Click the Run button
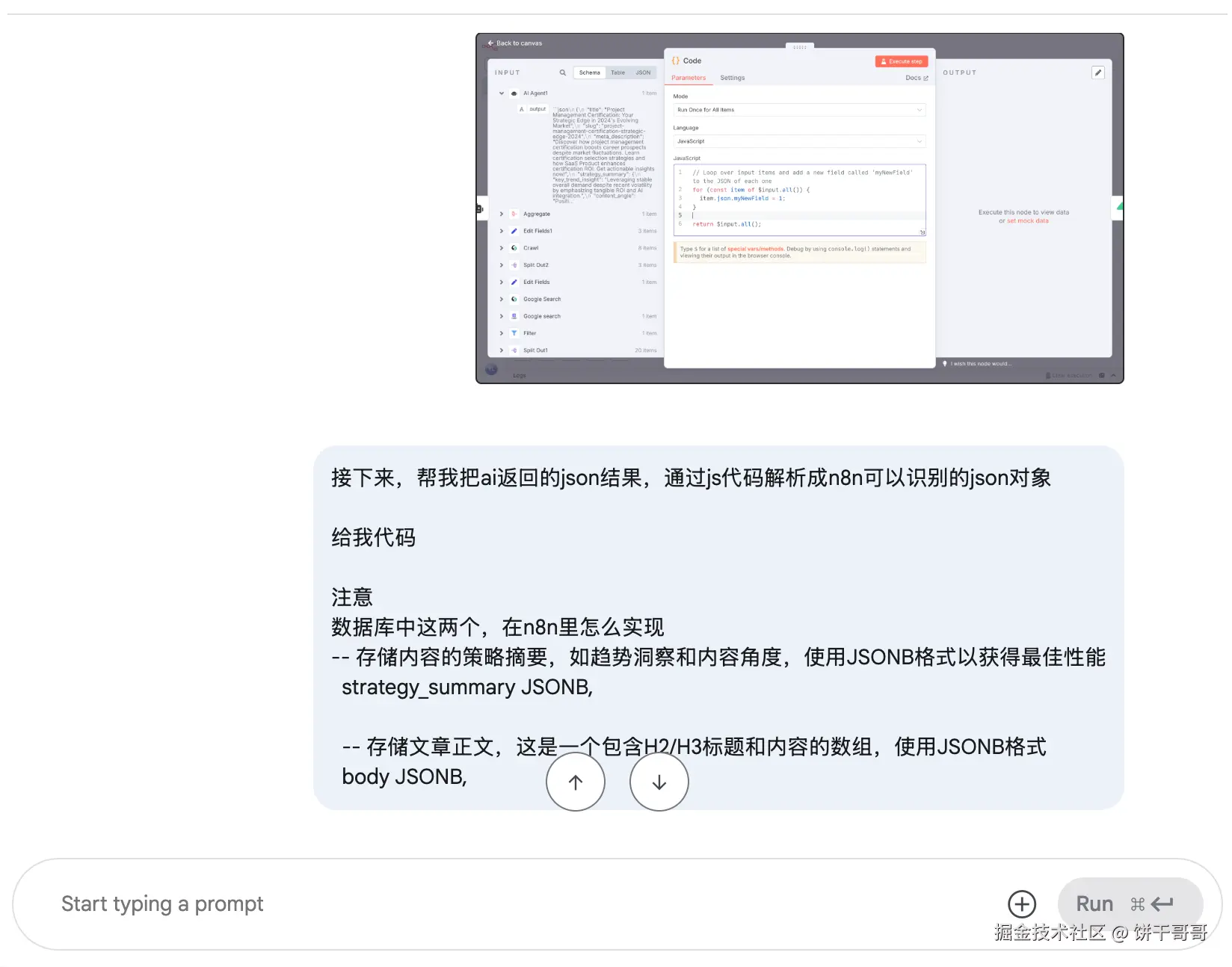Viewport: 1232px width, 967px height. (1130, 904)
